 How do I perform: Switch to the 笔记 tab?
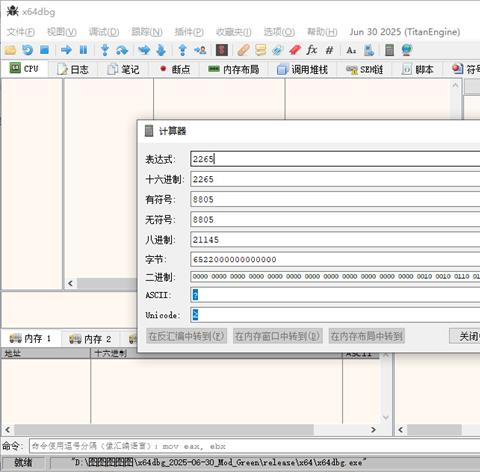pyautogui.click(x=123, y=69)
